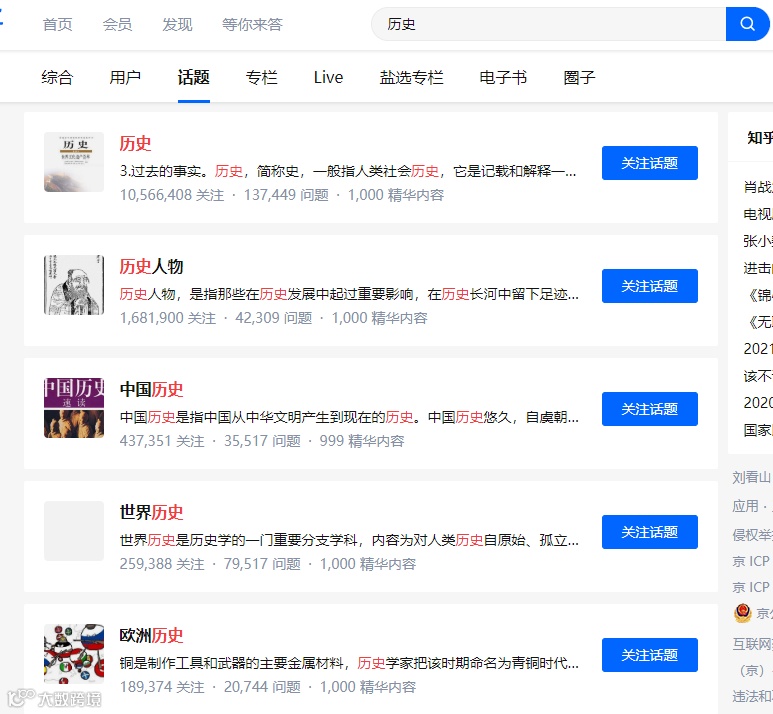Click the 10,566,408 关注 stats text

[172, 195]
